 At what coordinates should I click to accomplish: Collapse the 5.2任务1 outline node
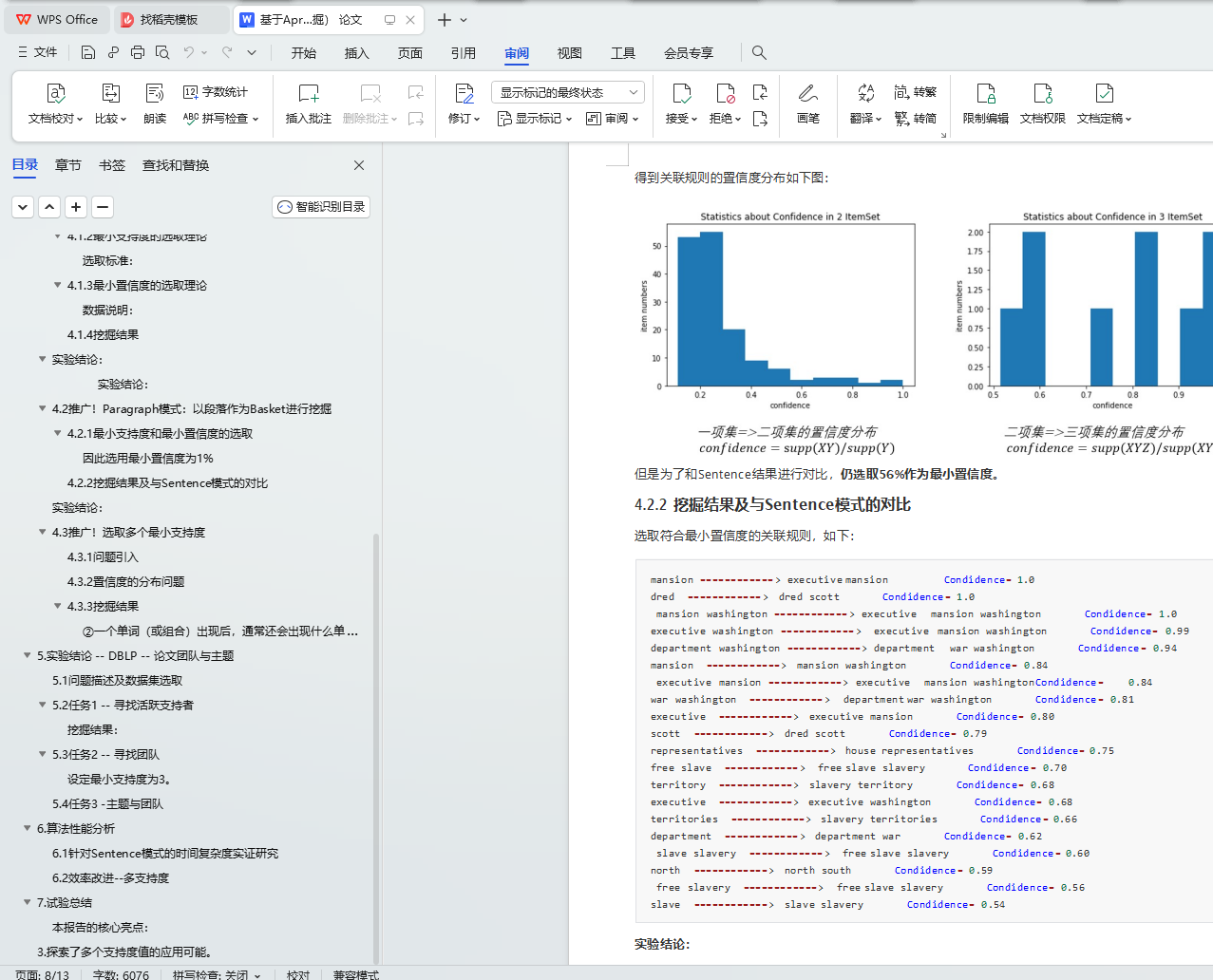[x=43, y=705]
